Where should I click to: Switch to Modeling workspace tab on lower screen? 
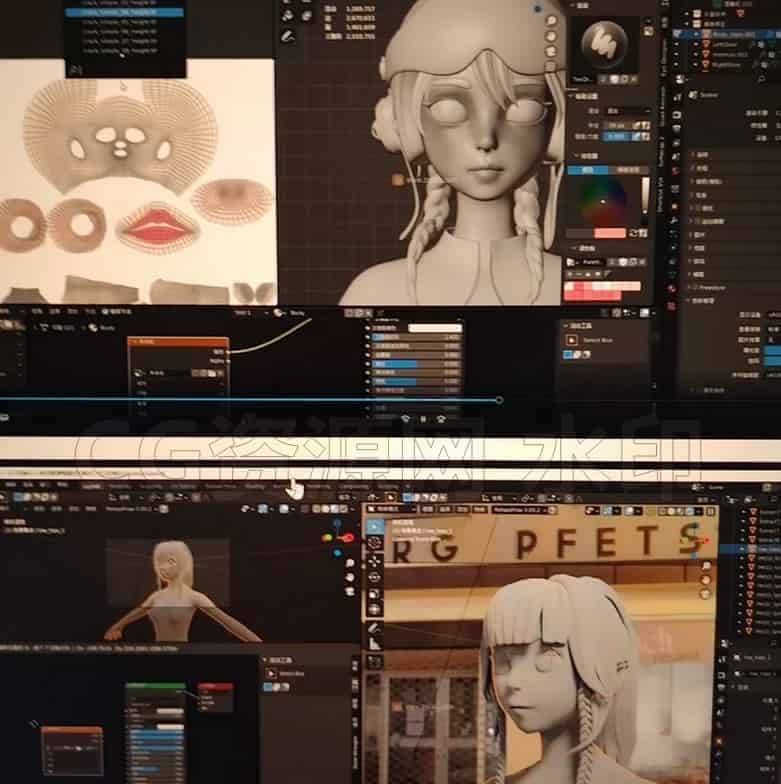[120, 486]
